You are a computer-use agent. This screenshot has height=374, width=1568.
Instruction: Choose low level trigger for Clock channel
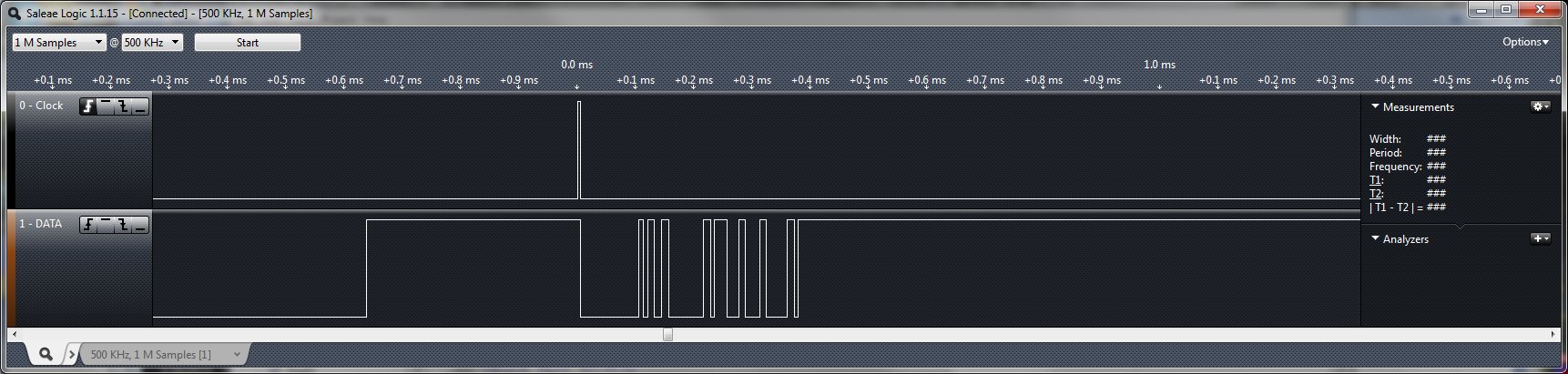point(140,106)
